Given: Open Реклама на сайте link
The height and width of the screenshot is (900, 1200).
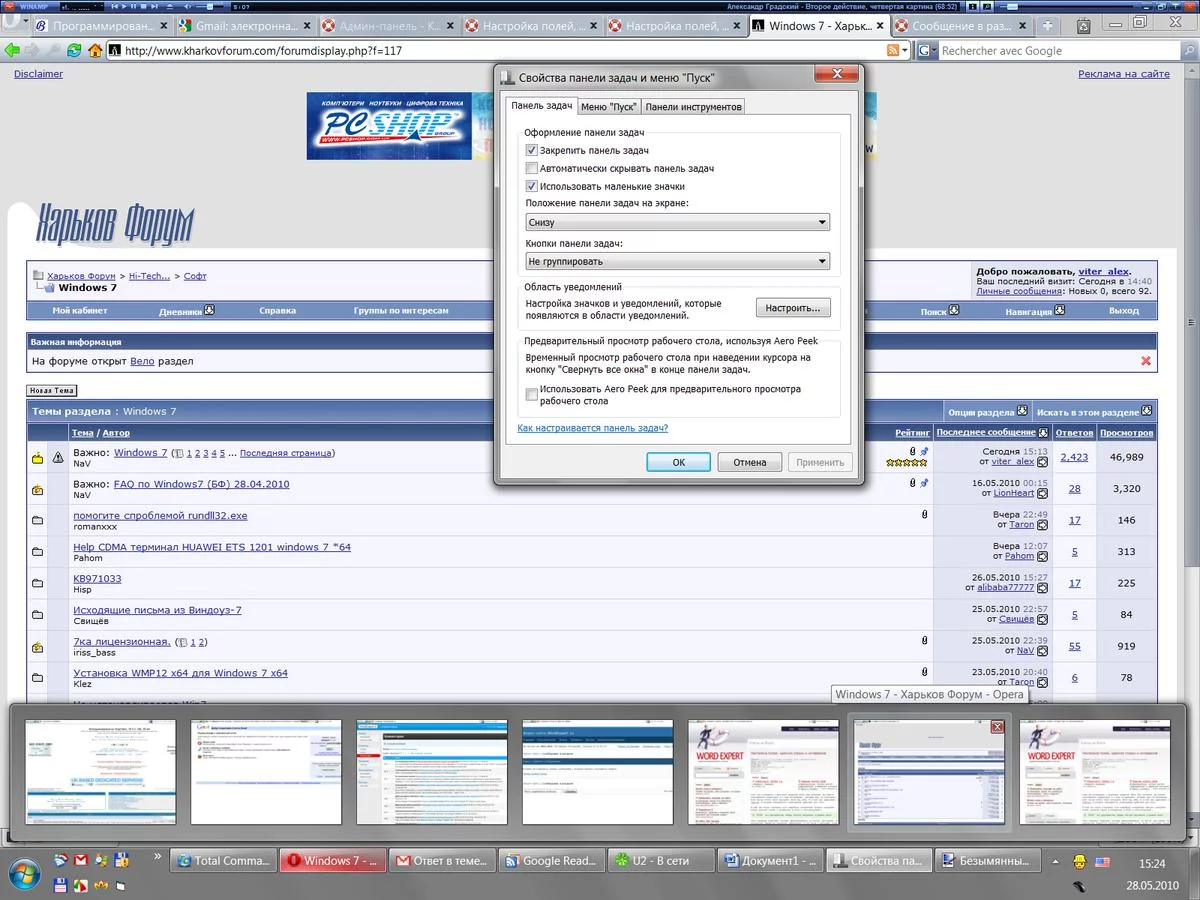Looking at the screenshot, I should click(1124, 74).
